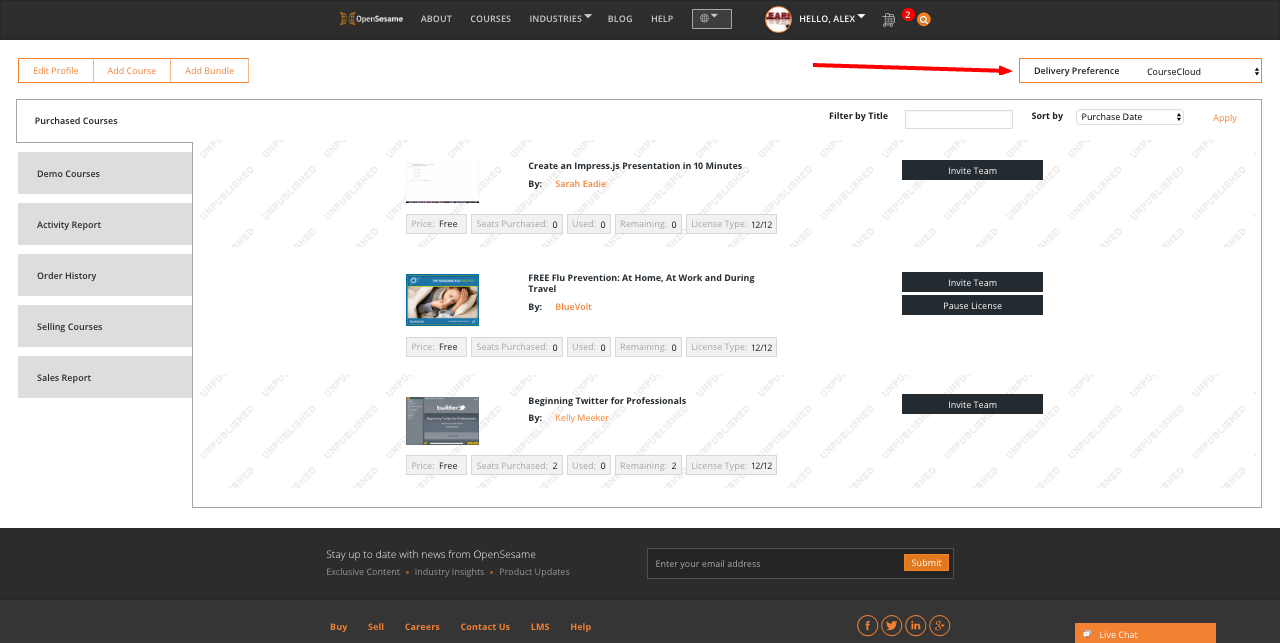The width and height of the screenshot is (1280, 643).
Task: Open the Twitter social icon
Action: tap(892, 626)
